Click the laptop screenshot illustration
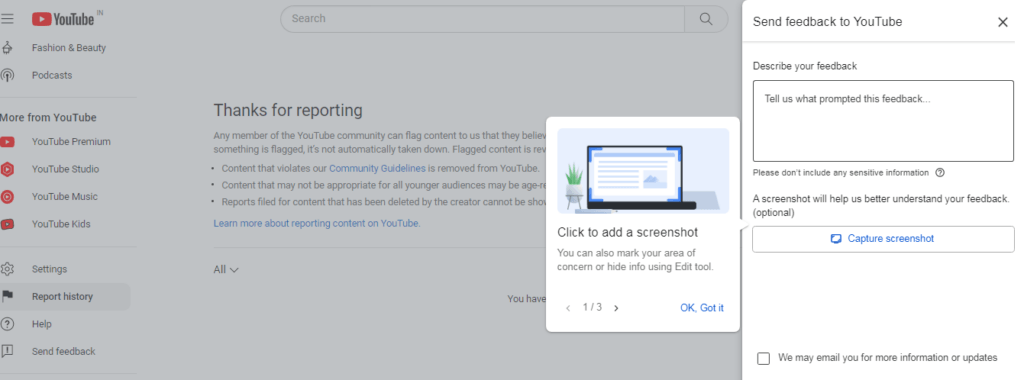The height and width of the screenshot is (380, 1024). pos(643,170)
